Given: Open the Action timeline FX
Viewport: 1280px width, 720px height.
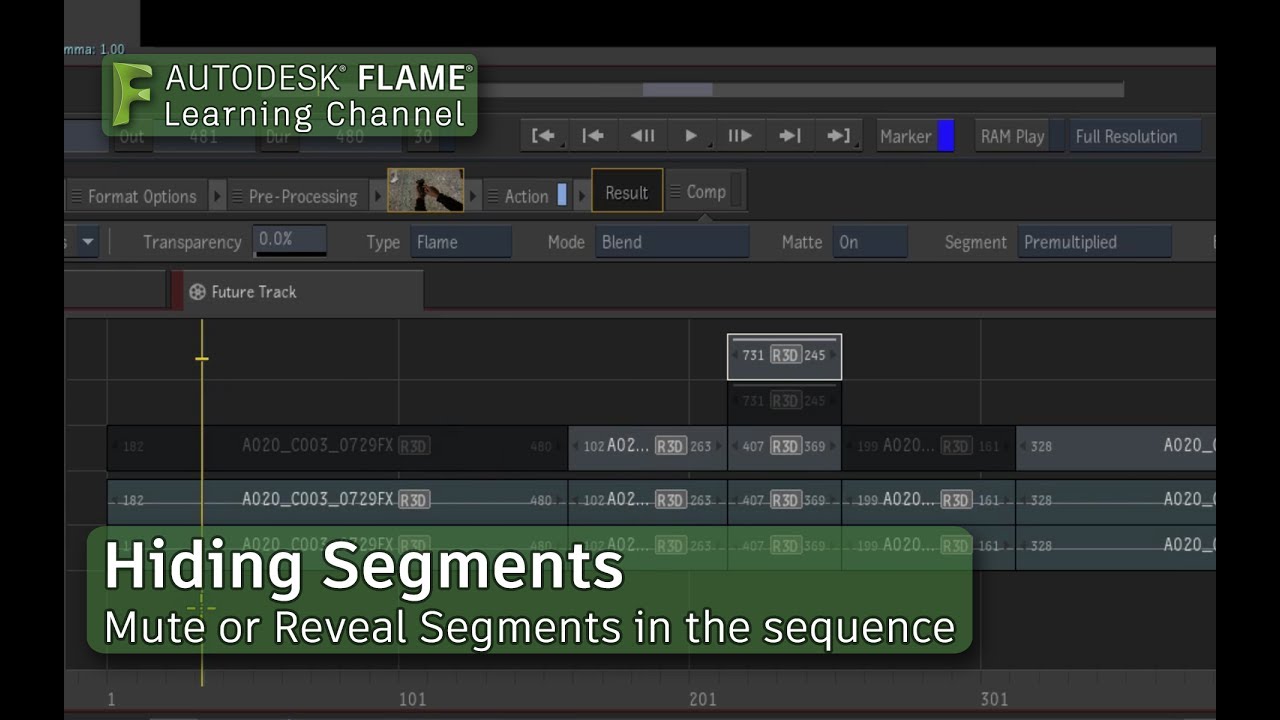Looking at the screenshot, I should (x=527, y=196).
